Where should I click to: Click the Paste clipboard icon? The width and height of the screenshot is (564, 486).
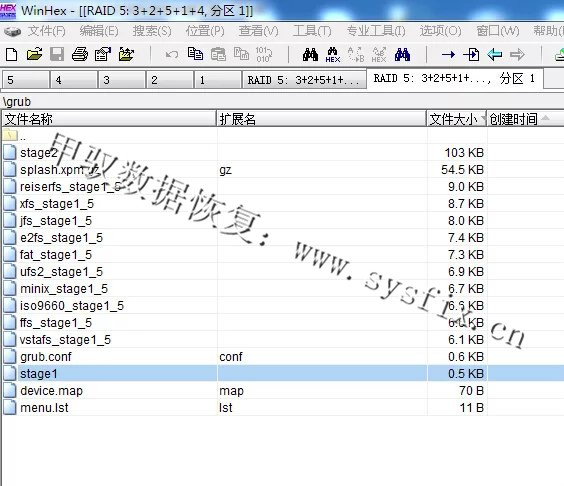[x=218, y=55]
